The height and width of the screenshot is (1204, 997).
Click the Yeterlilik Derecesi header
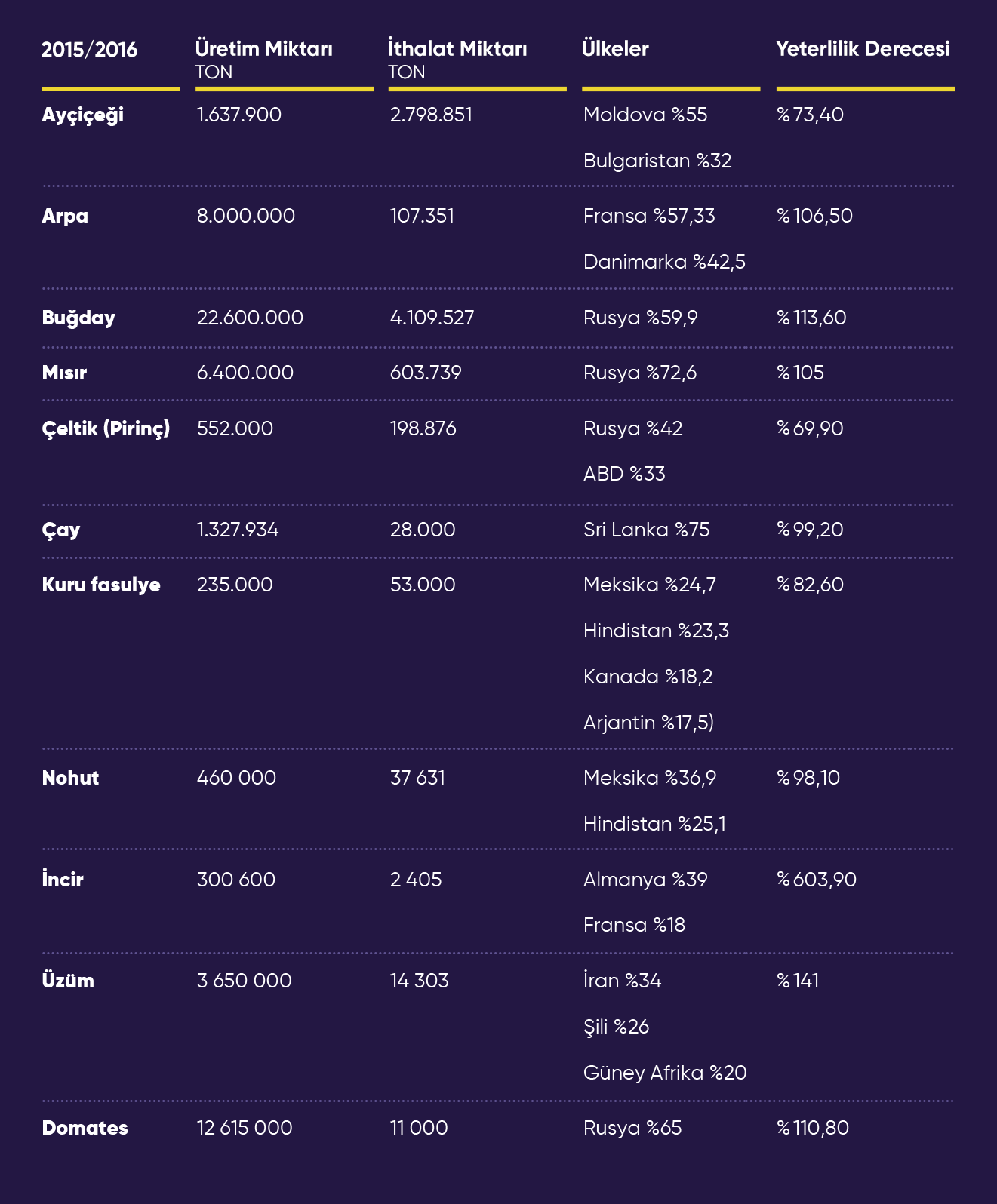tap(863, 49)
